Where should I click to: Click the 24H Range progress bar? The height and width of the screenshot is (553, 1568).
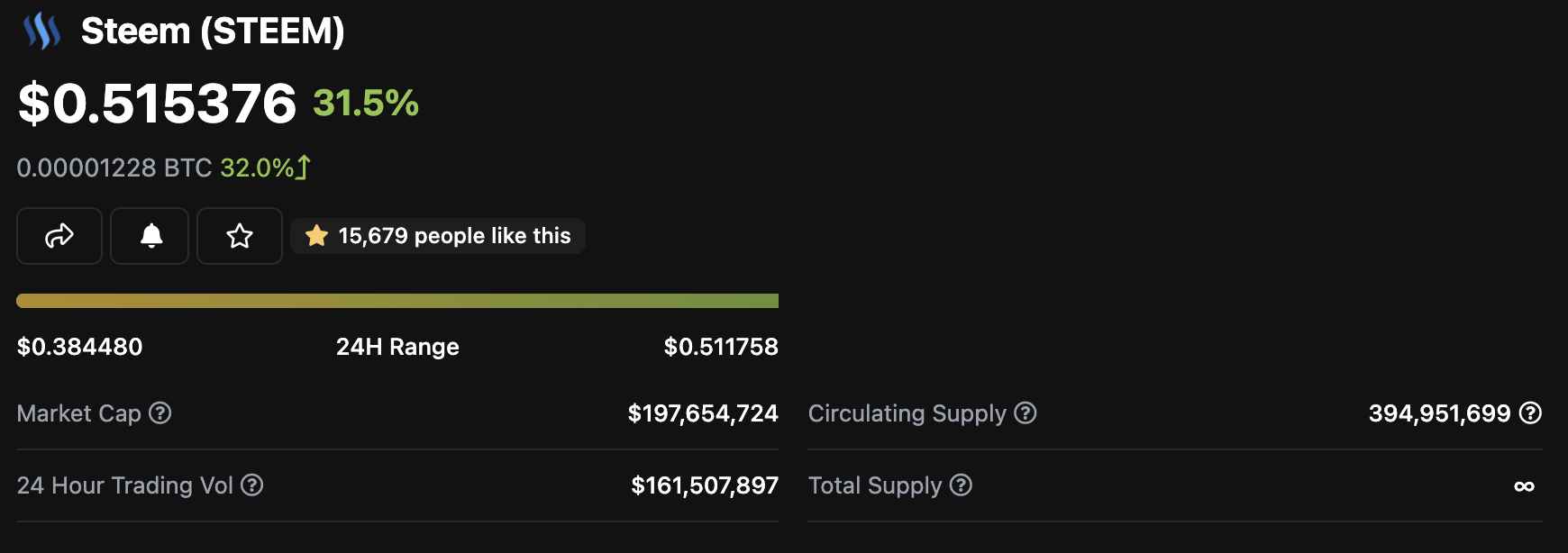[x=397, y=301]
